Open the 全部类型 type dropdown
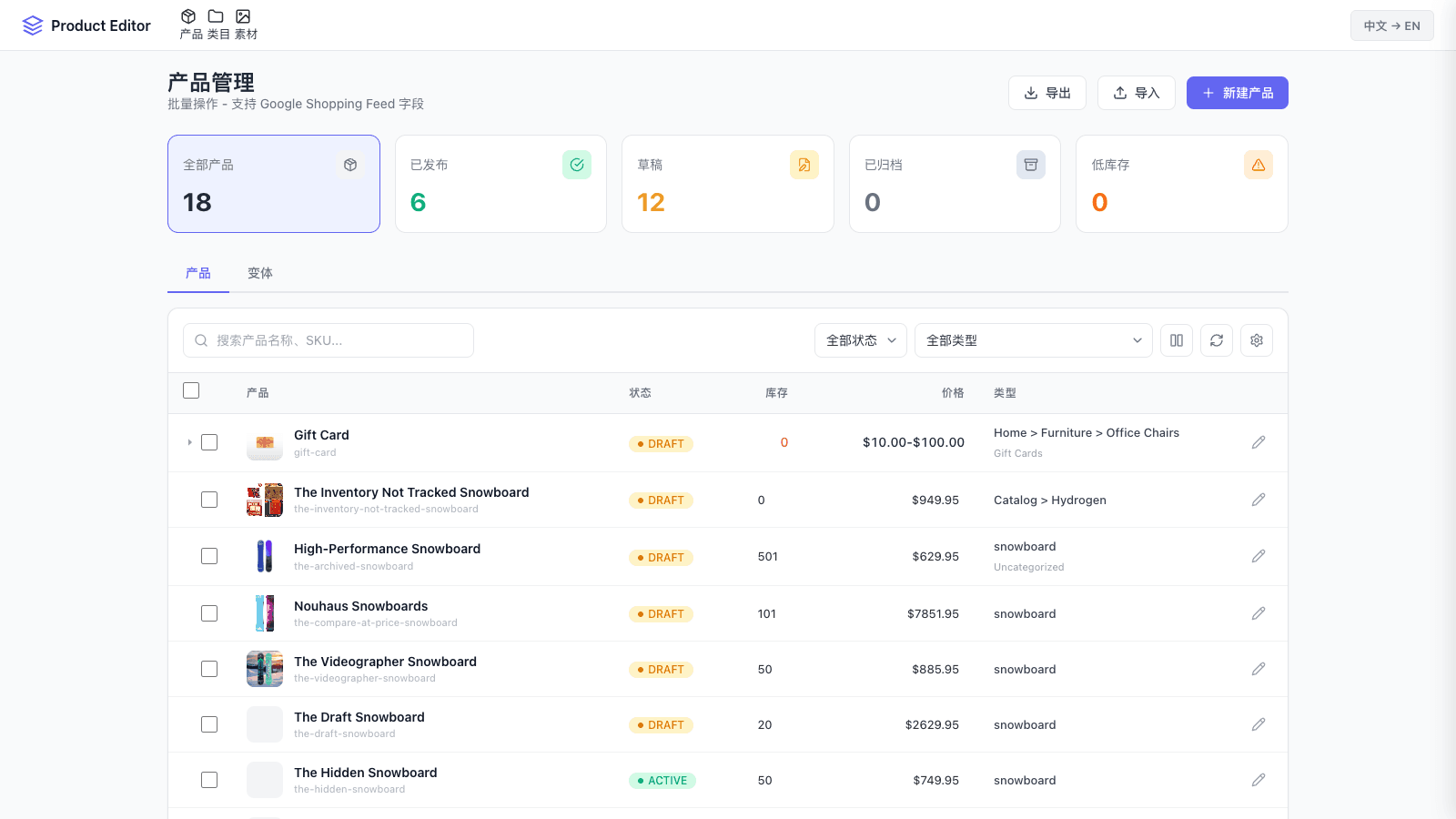 point(1034,340)
